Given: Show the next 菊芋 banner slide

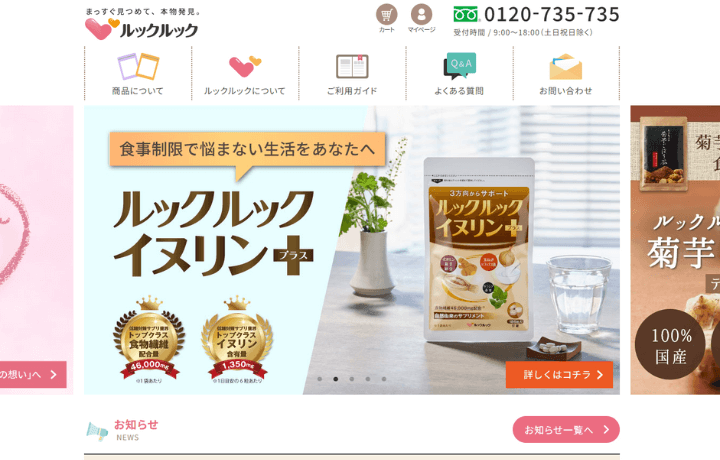Looking at the screenshot, I should pos(675,250).
